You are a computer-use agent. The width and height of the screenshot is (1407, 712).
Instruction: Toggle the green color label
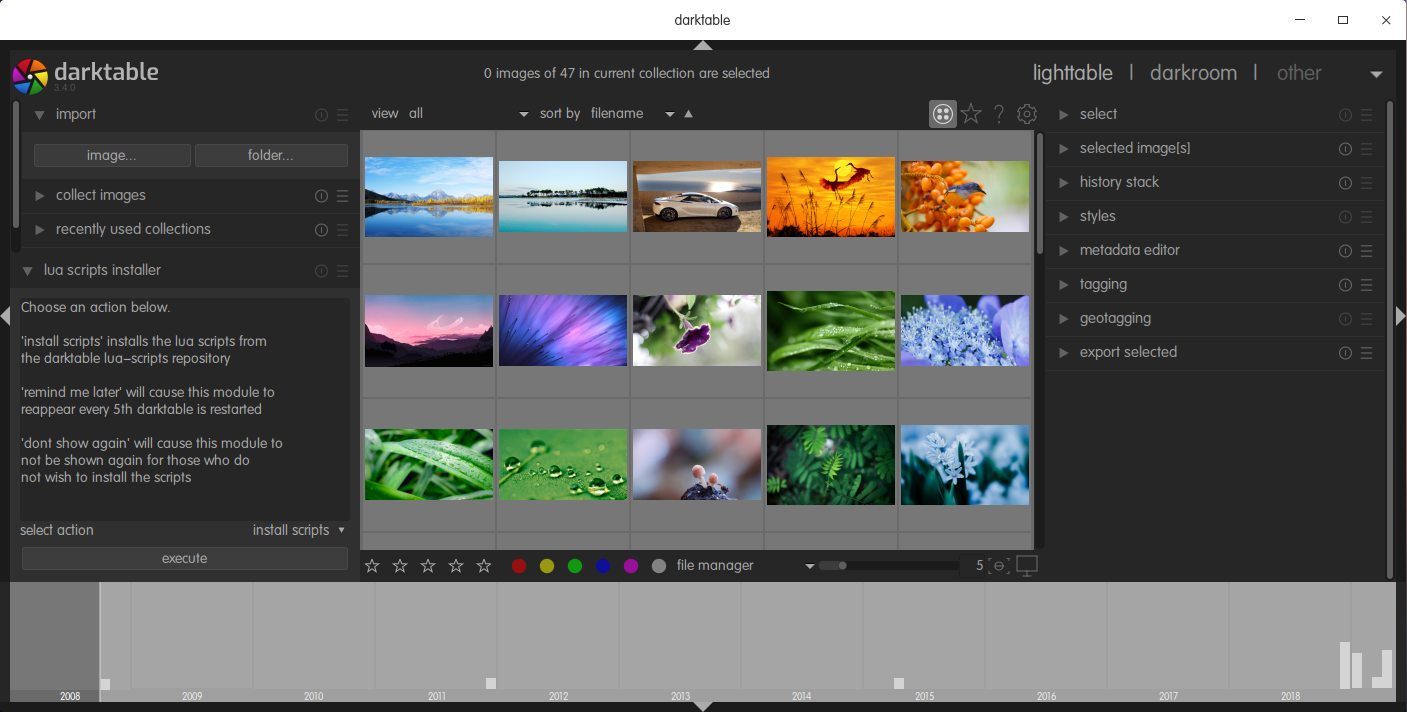575,566
